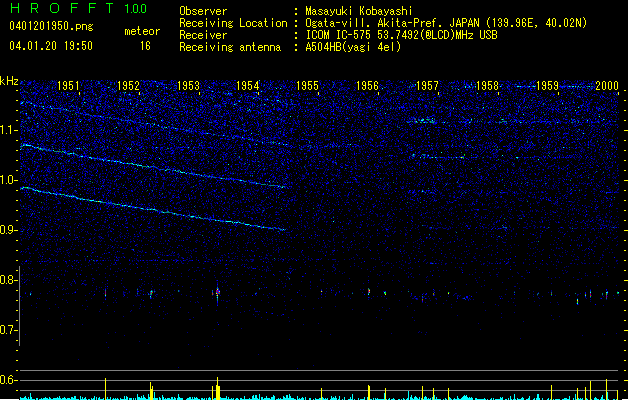Click the 1959 time axis label
The height and width of the screenshot is (400, 629).
[x=547, y=86]
